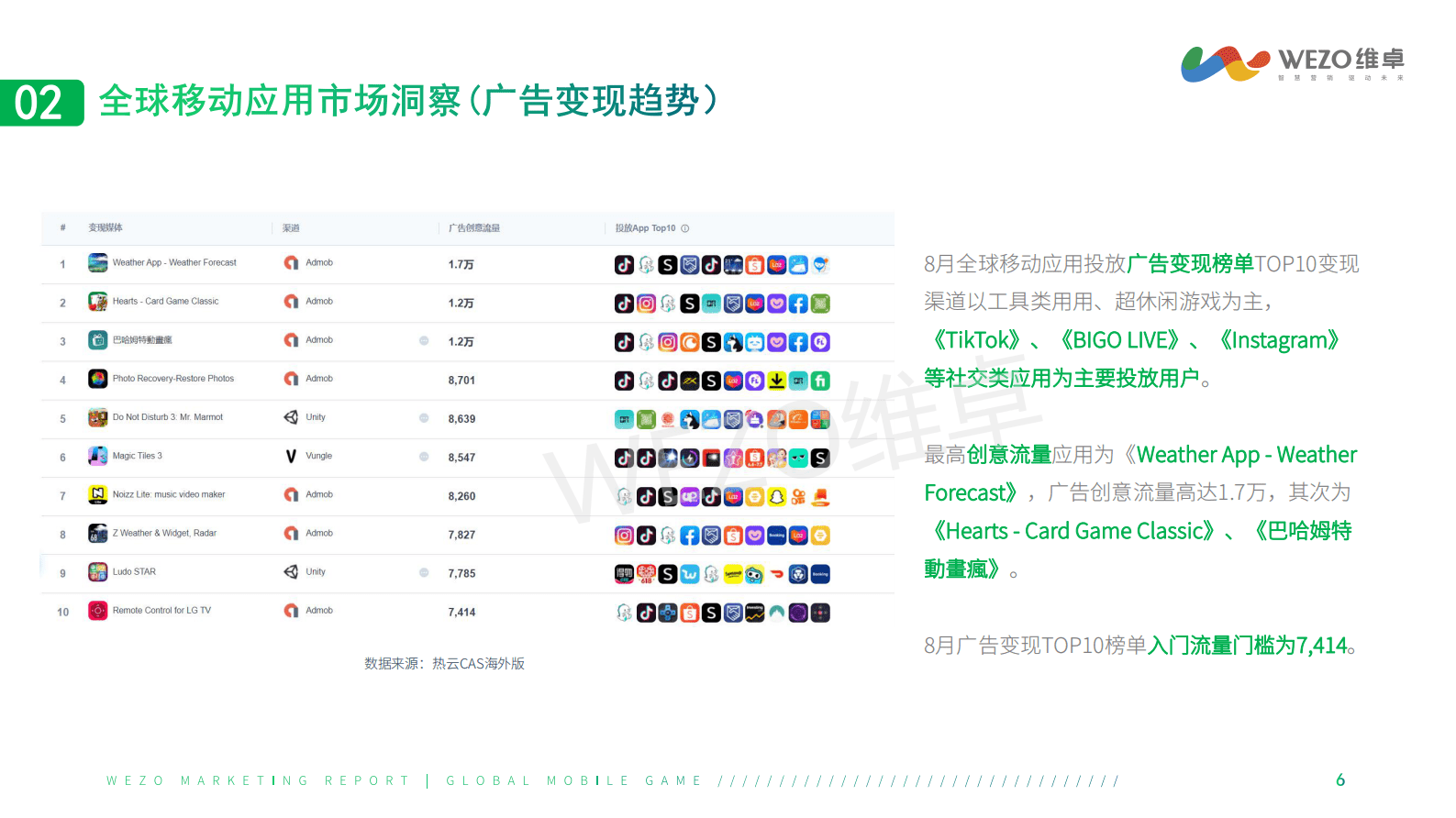Click the black S icon ending Magic Tiles row
1456x818 pixels.
820,458
